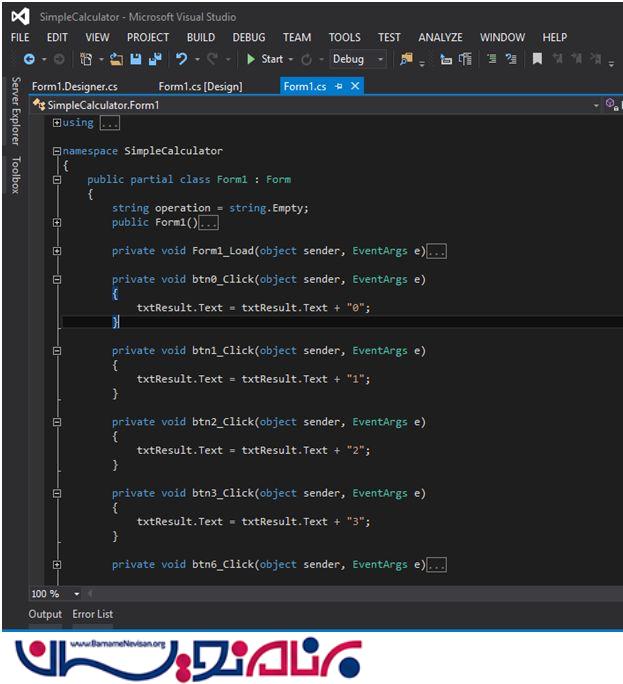Open the VIEW menu

(97, 38)
